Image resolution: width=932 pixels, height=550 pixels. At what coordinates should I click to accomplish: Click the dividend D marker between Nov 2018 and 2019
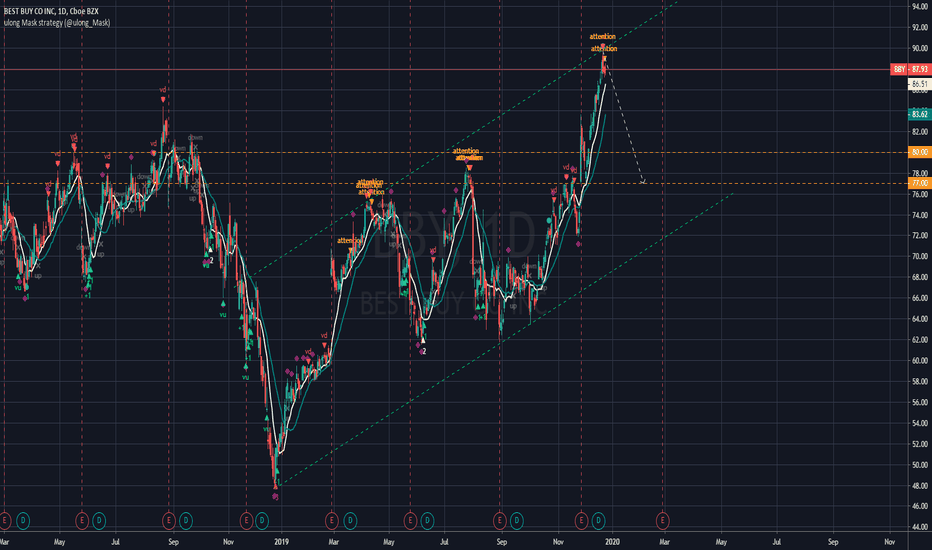tap(262, 521)
